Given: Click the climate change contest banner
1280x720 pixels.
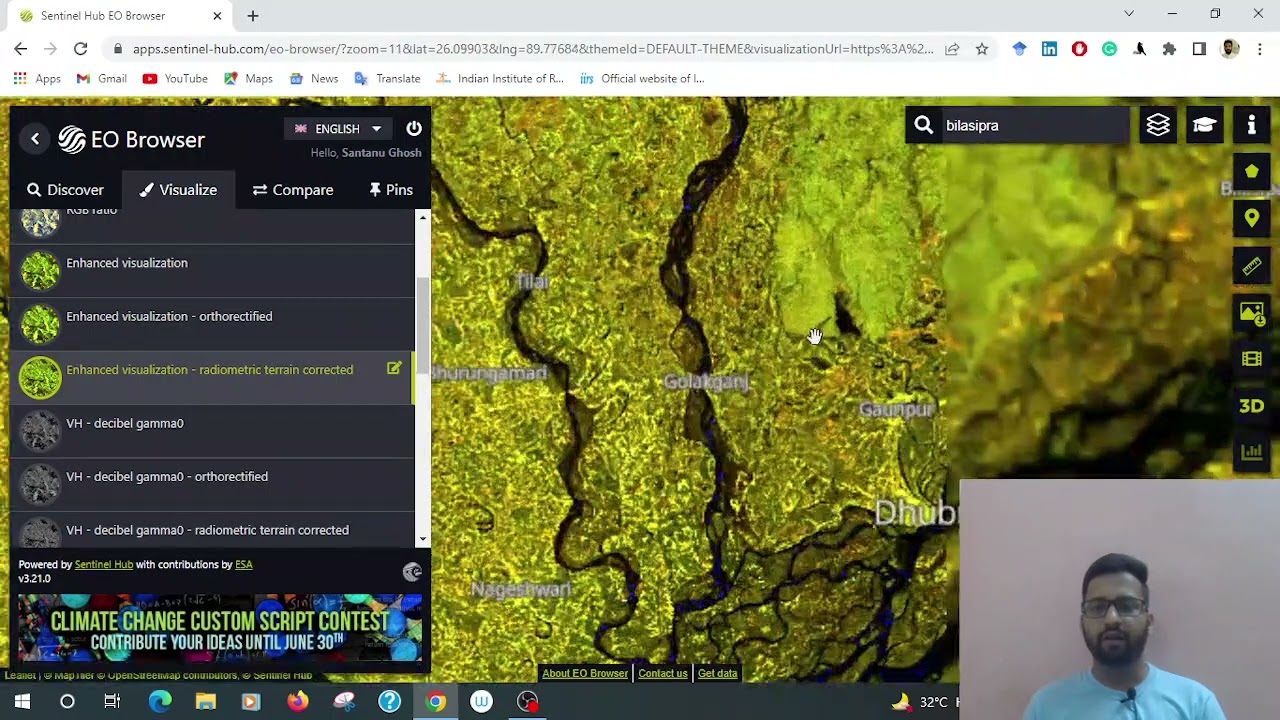Looking at the screenshot, I should pos(220,628).
